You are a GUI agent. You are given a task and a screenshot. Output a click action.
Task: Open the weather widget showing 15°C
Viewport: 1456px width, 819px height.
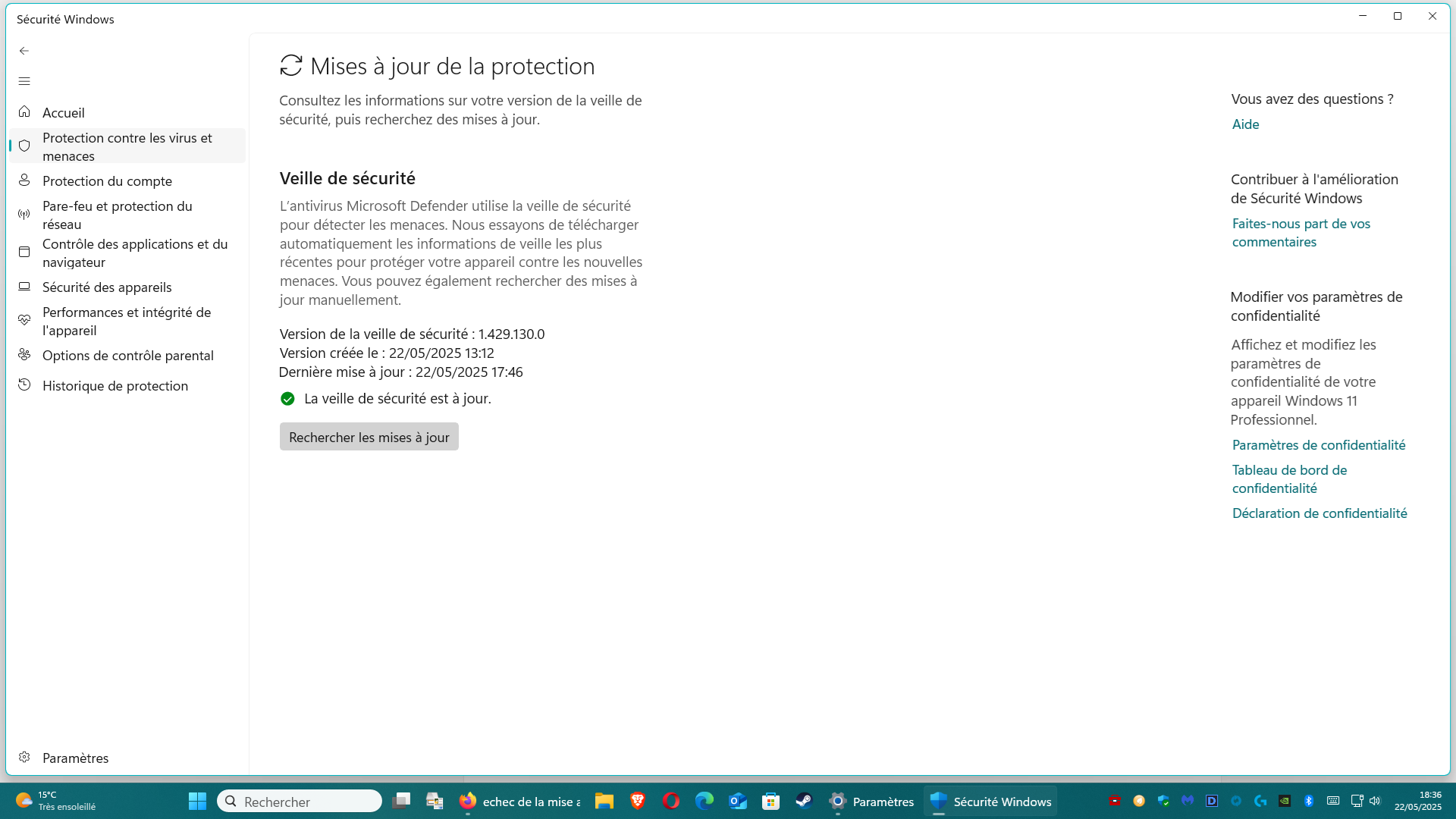pos(56,801)
